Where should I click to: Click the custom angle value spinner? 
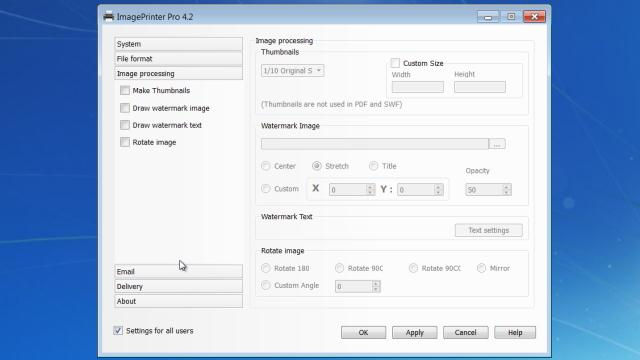point(358,287)
